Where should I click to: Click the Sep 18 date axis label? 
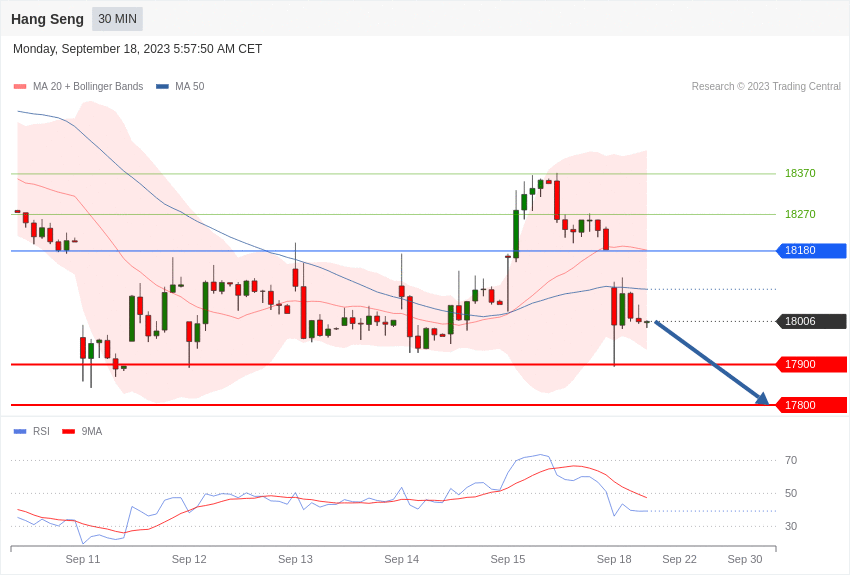pos(614,559)
